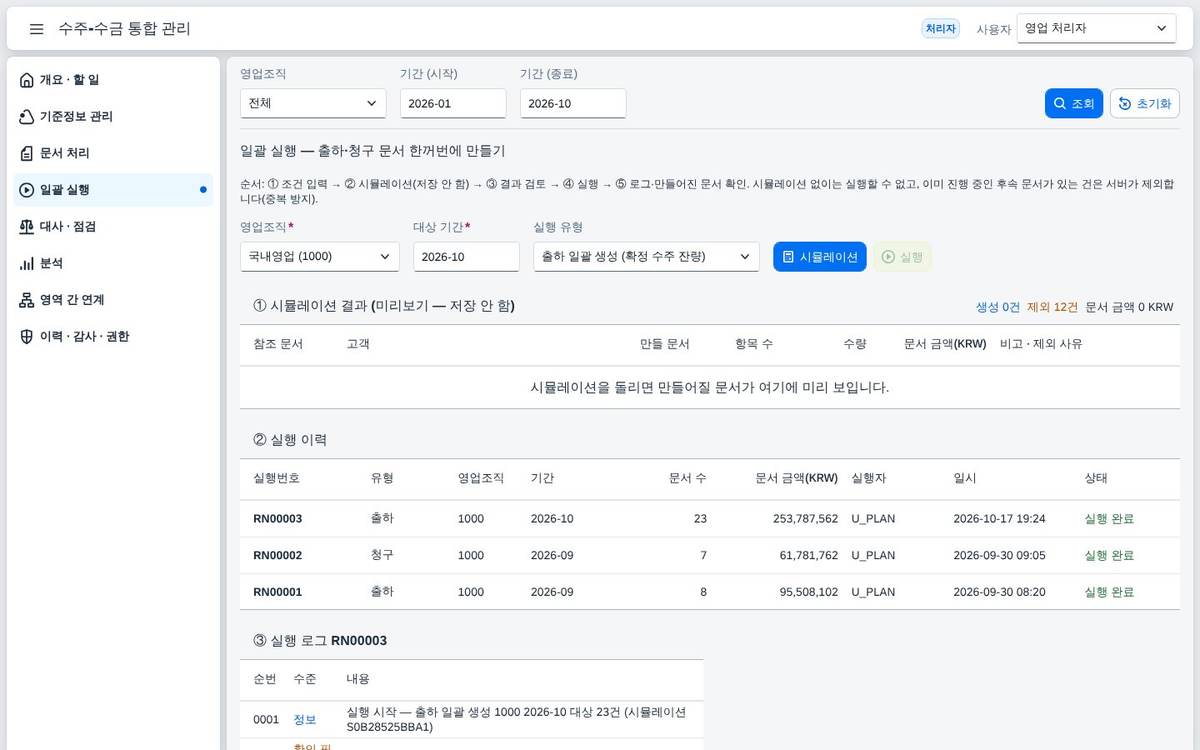Image resolution: width=1200 pixels, height=750 pixels.
Task: Open the 사용자 role dropdown
Action: [1096, 29]
